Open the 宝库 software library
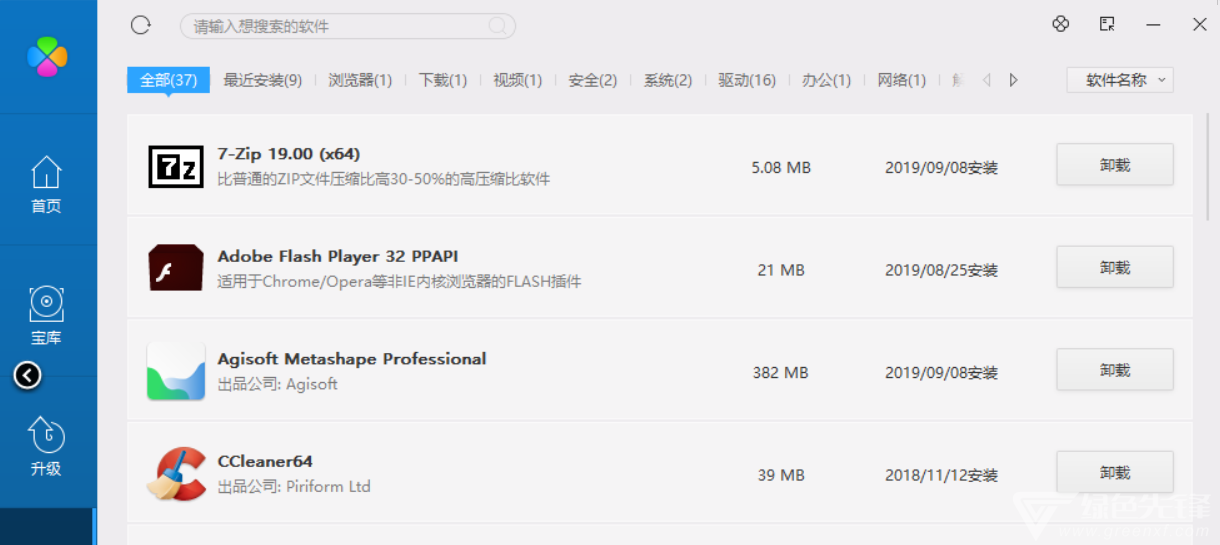This screenshot has height=545, width=1220. [x=46, y=316]
